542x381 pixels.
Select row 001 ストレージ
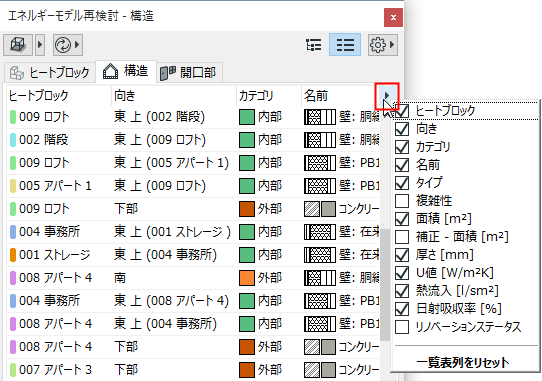pyautogui.click(x=193, y=255)
